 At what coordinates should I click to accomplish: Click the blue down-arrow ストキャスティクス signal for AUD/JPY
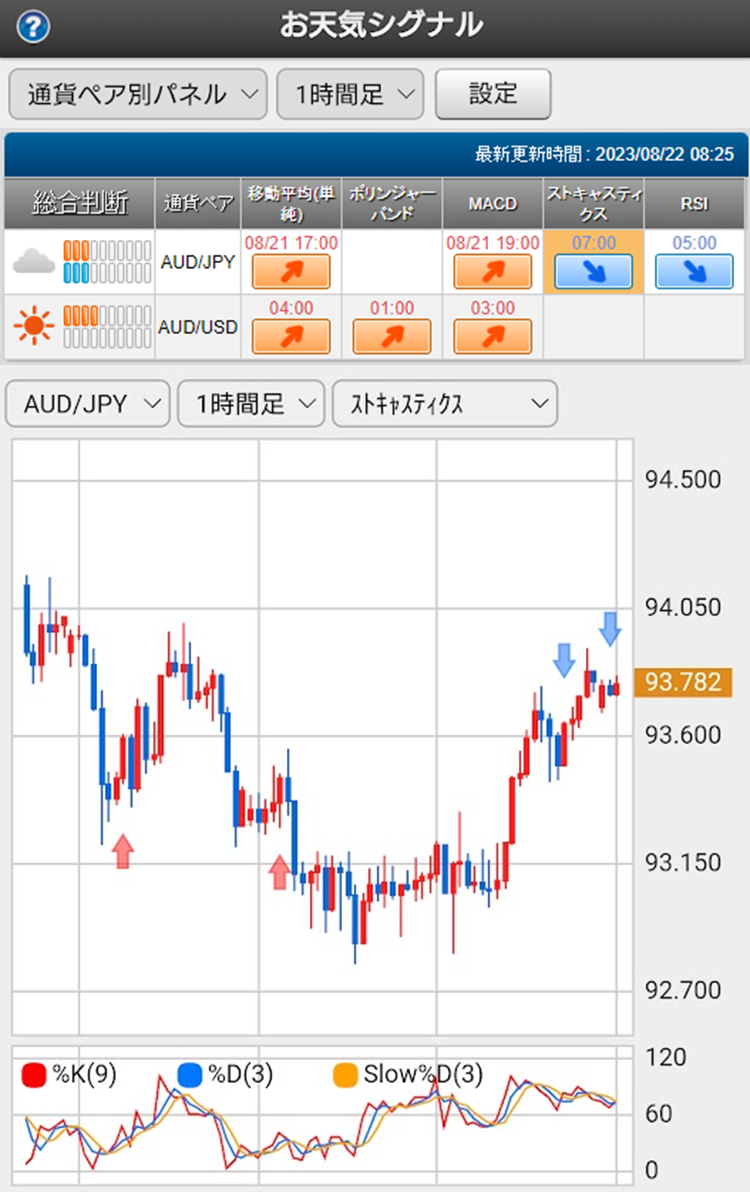pos(593,268)
